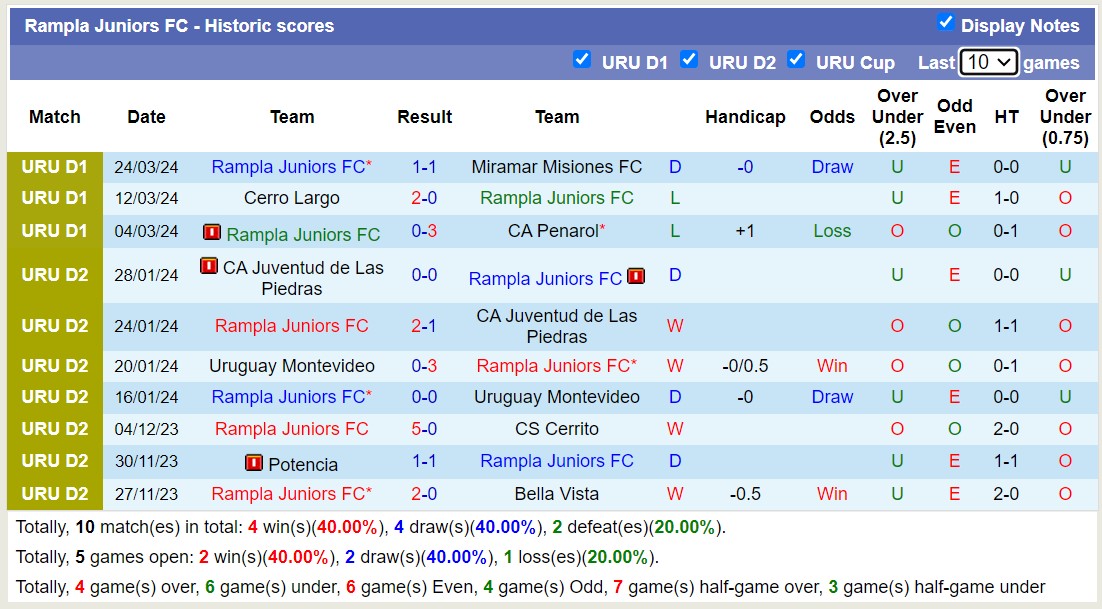Click the Odds column header
The height and width of the screenshot is (609, 1102).
point(832,117)
